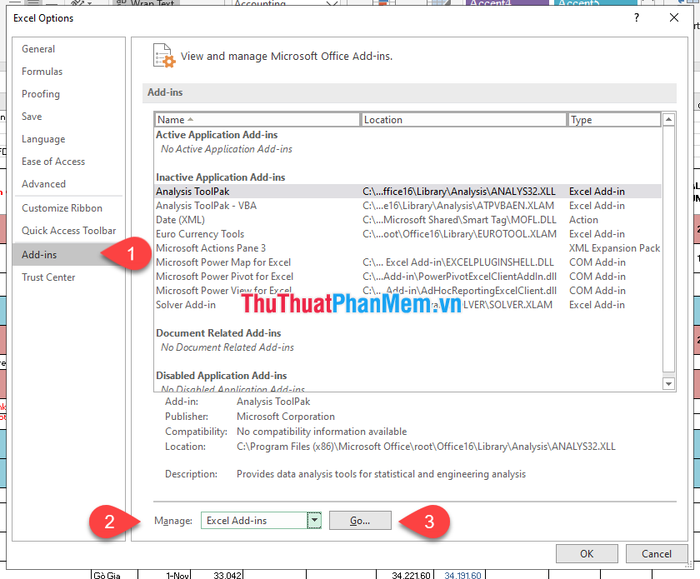Sort add-ins by Type column header
The height and width of the screenshot is (579, 700).
point(614,120)
